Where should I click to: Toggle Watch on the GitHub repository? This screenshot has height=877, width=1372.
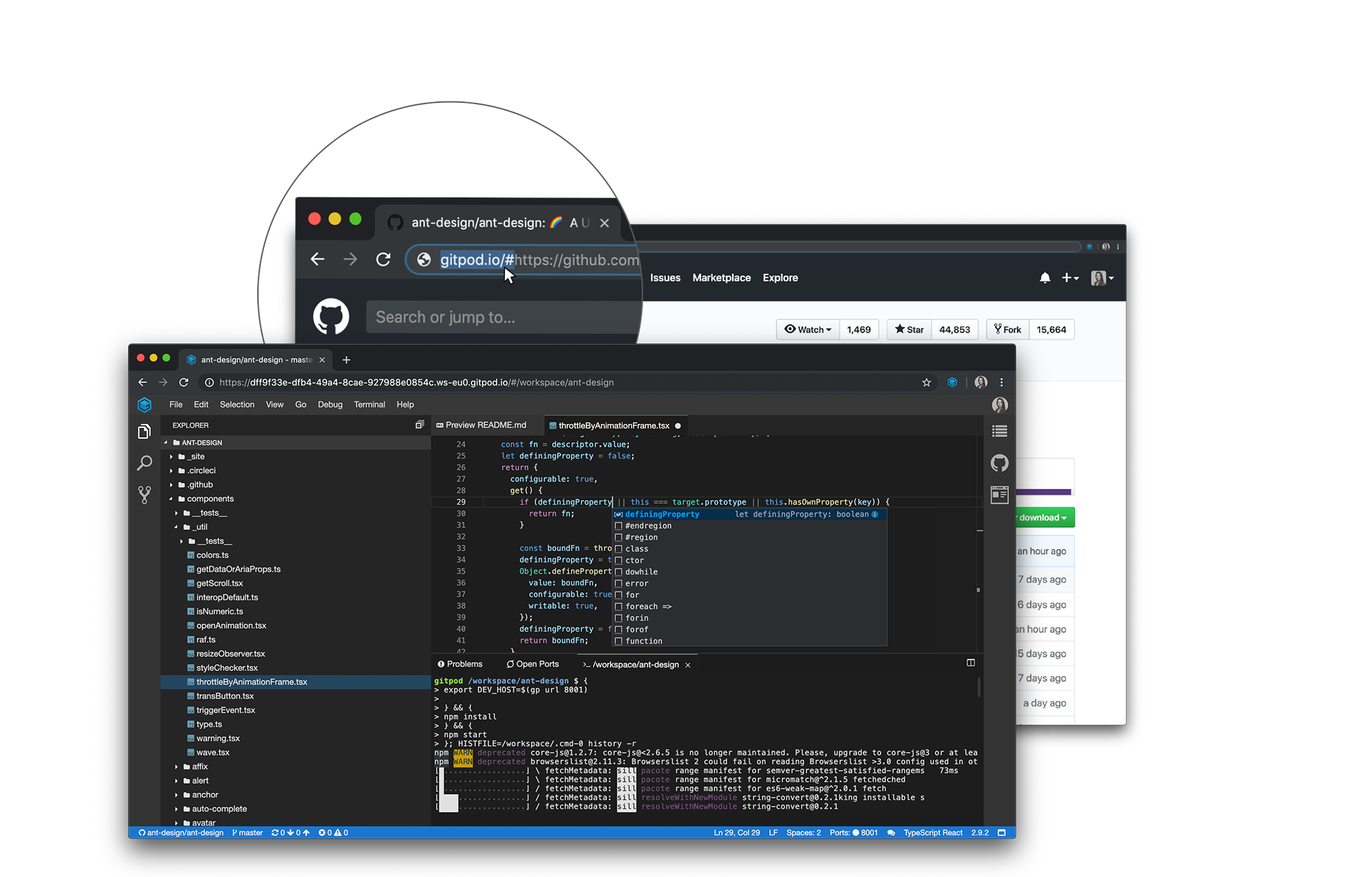(807, 329)
